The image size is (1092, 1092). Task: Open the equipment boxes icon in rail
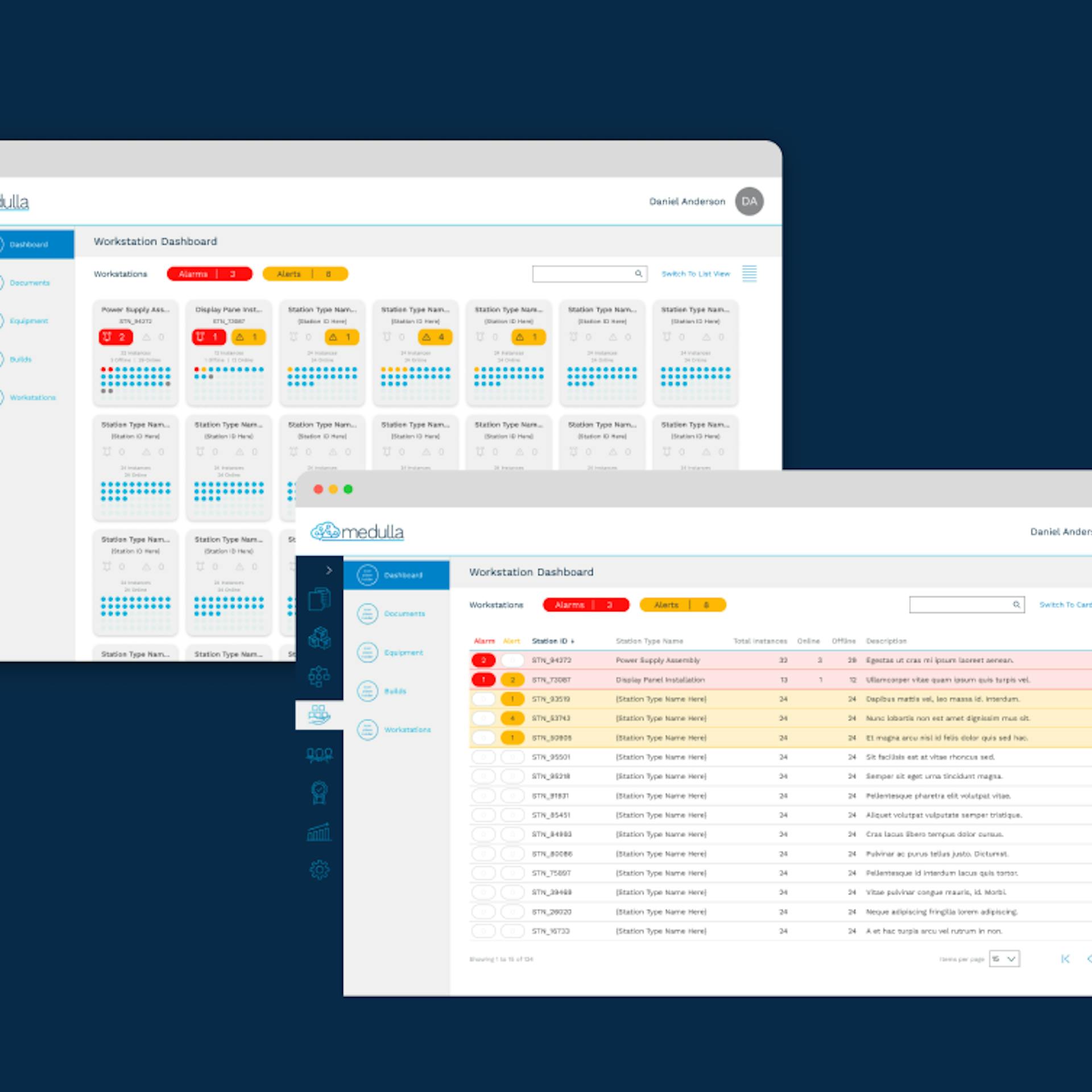pos(319,638)
